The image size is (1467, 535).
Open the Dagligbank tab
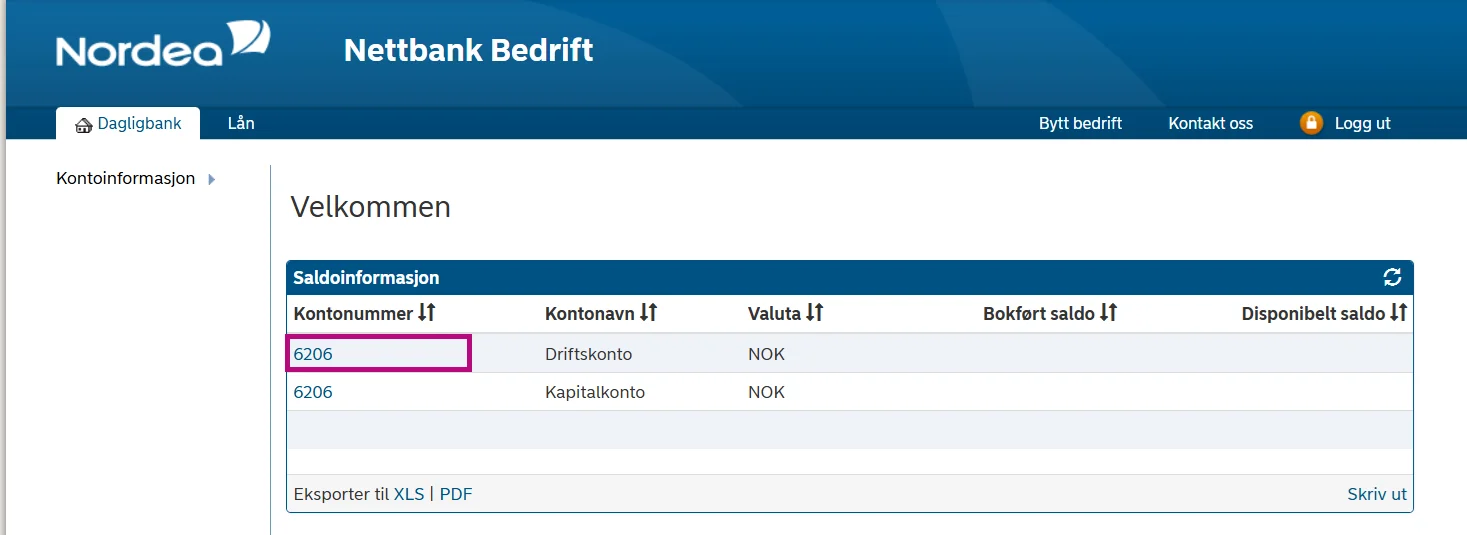coord(139,124)
